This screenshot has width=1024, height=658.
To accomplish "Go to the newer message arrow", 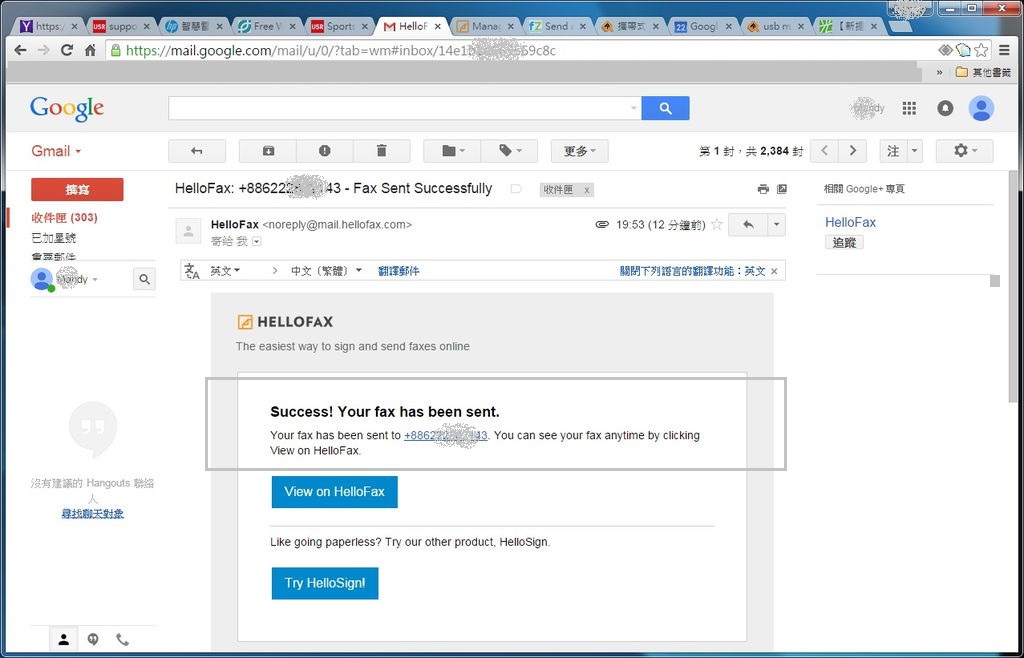I will [x=824, y=151].
